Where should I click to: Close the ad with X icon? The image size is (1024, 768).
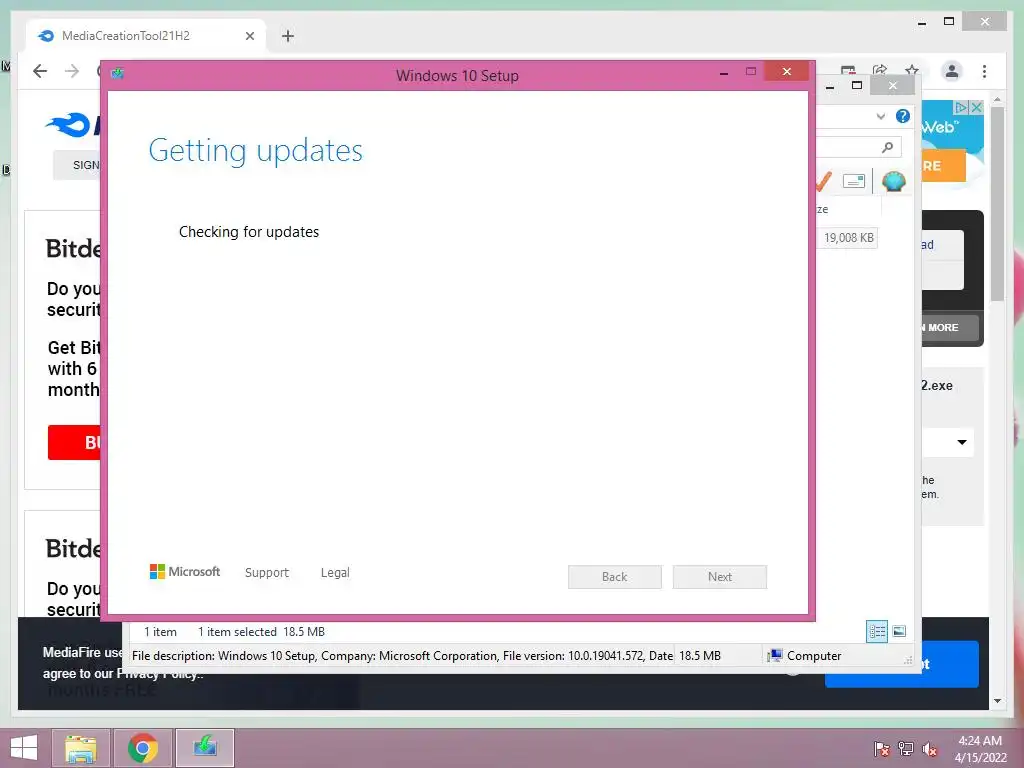pyautogui.click(x=976, y=107)
